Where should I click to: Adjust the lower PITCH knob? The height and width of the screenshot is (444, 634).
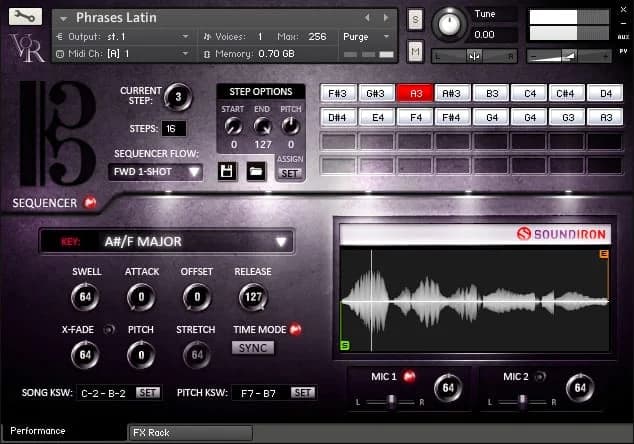[141, 355]
